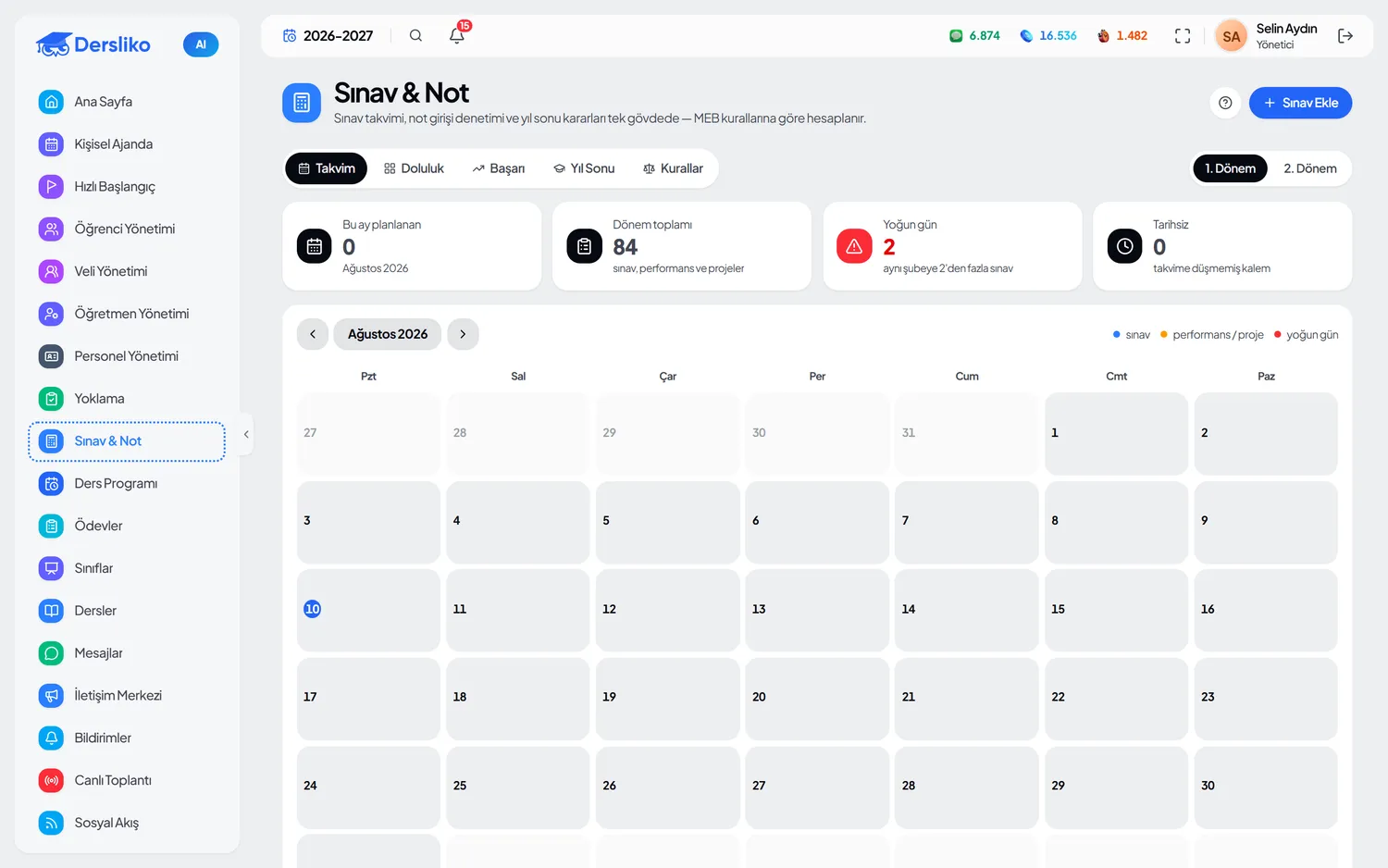Screen dimensions: 1388x868
Task: Click the green 6.874 counter
Action: [974, 36]
